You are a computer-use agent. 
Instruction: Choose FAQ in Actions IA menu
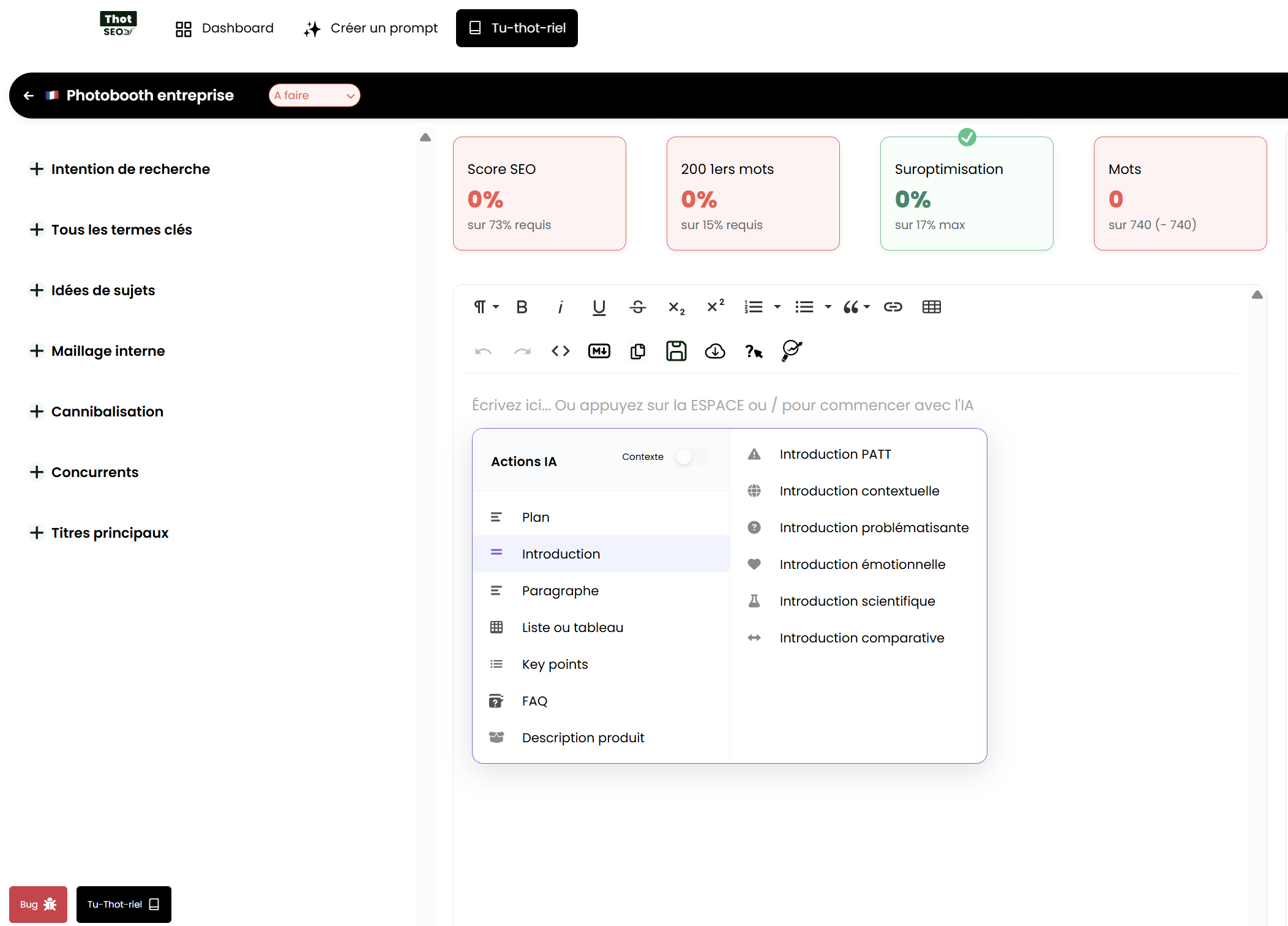[x=534, y=701]
